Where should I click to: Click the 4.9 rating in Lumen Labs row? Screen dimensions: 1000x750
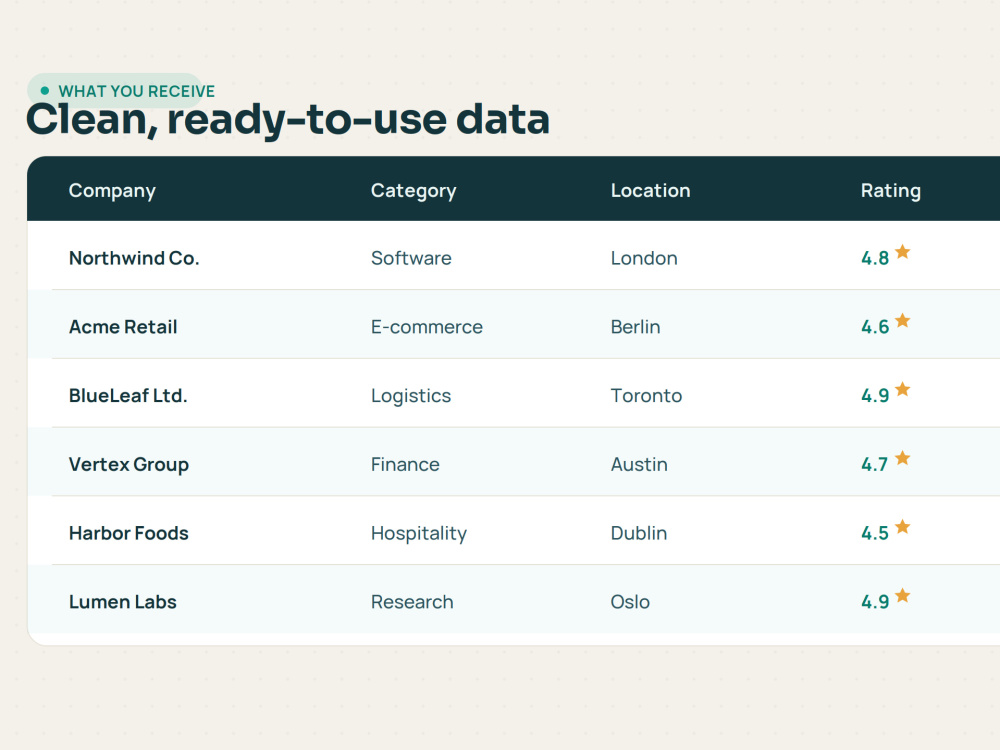point(874,603)
